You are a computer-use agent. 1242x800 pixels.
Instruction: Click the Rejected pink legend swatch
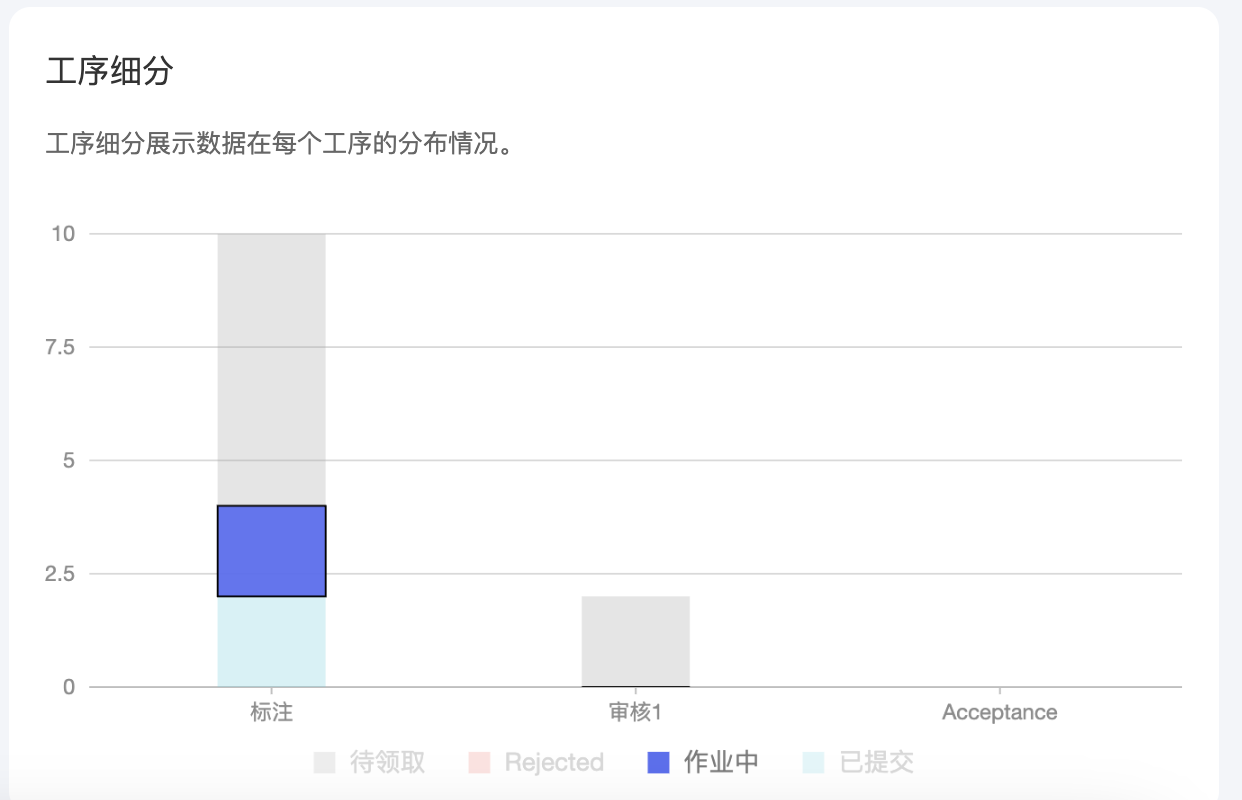click(479, 763)
